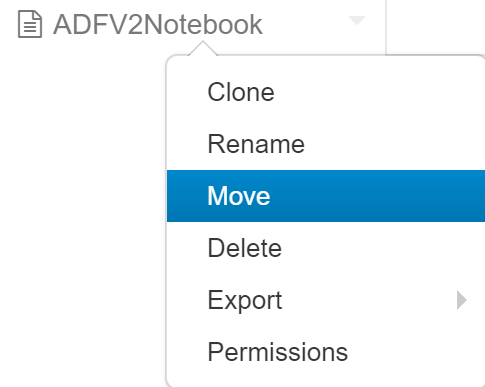Click the Permissions text at menu bottom

point(278,352)
